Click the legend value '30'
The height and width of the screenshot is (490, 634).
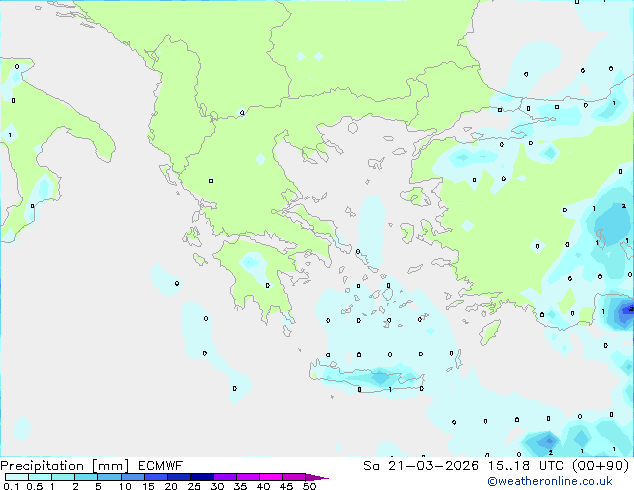[x=217, y=486]
